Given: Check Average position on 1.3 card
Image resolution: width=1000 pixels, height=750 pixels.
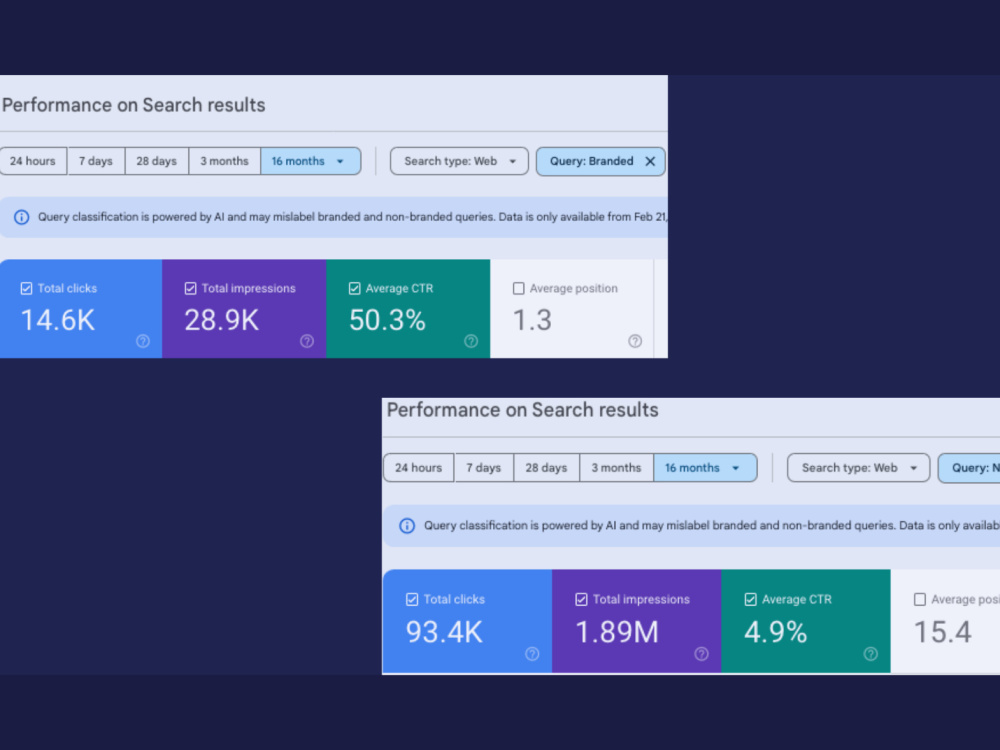Looking at the screenshot, I should pos(518,288).
